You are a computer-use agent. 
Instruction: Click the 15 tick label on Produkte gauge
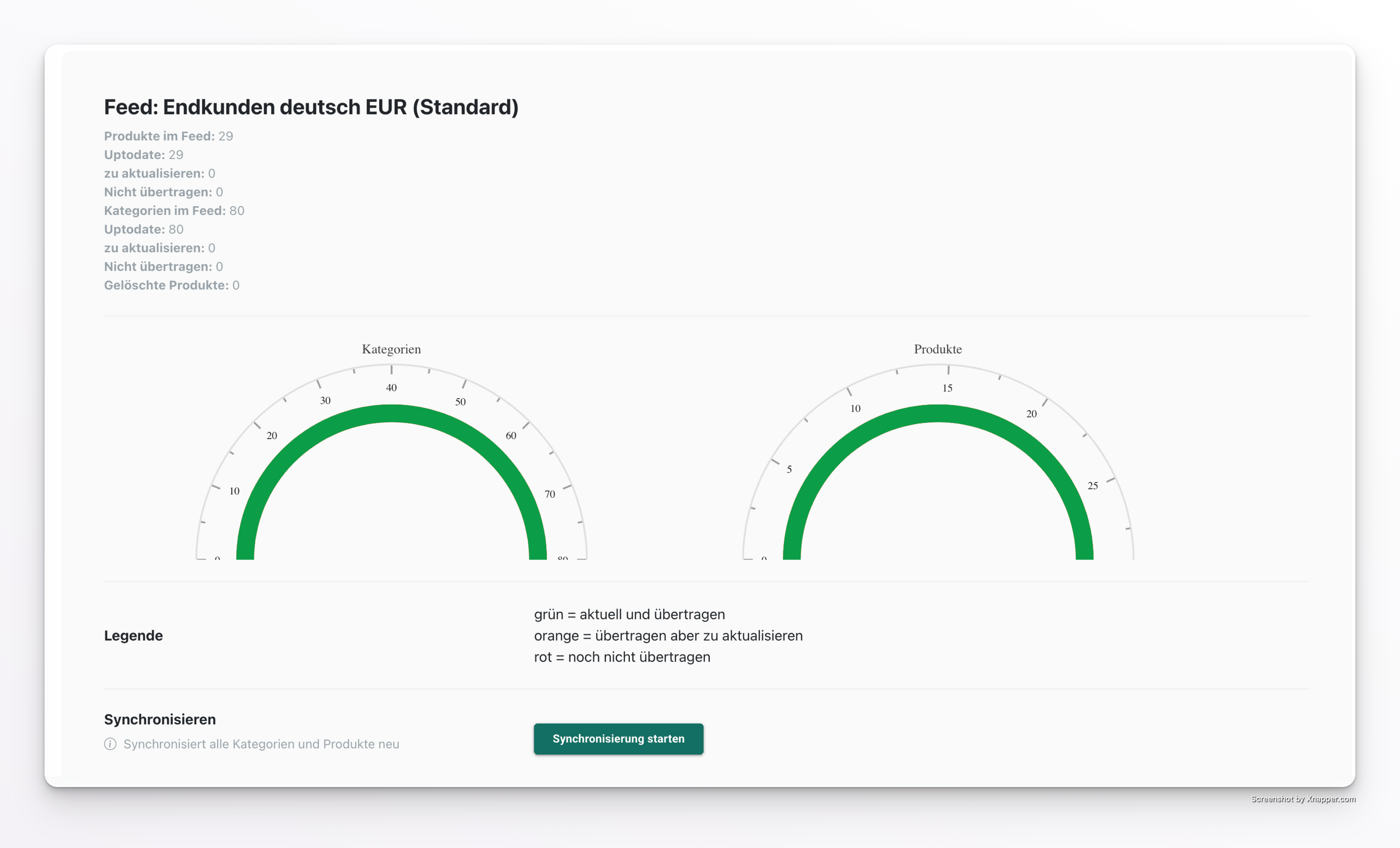[947, 389]
